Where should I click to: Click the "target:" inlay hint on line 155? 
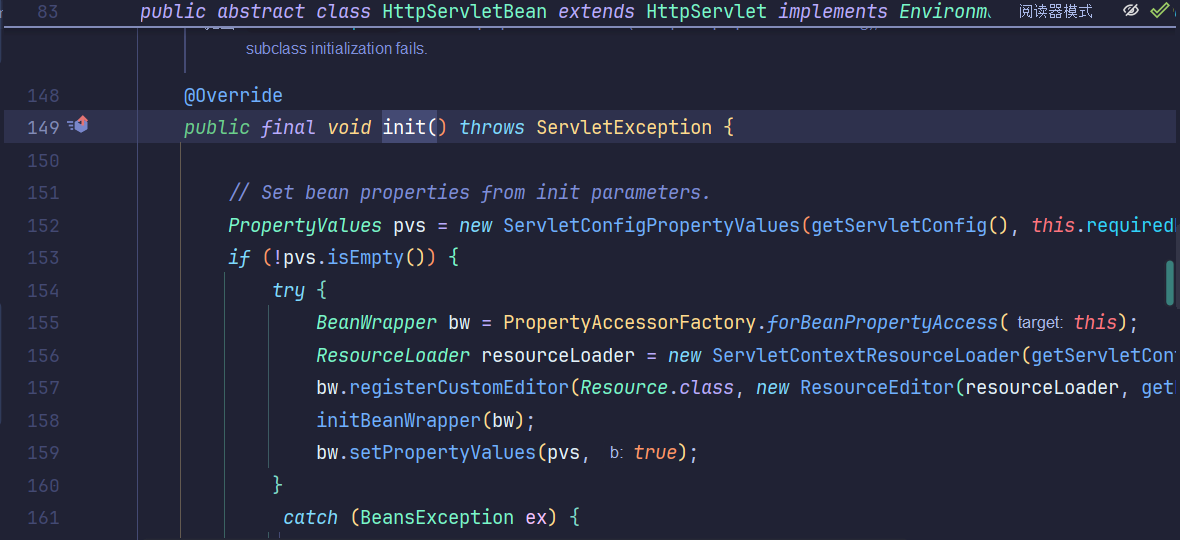[1041, 323]
